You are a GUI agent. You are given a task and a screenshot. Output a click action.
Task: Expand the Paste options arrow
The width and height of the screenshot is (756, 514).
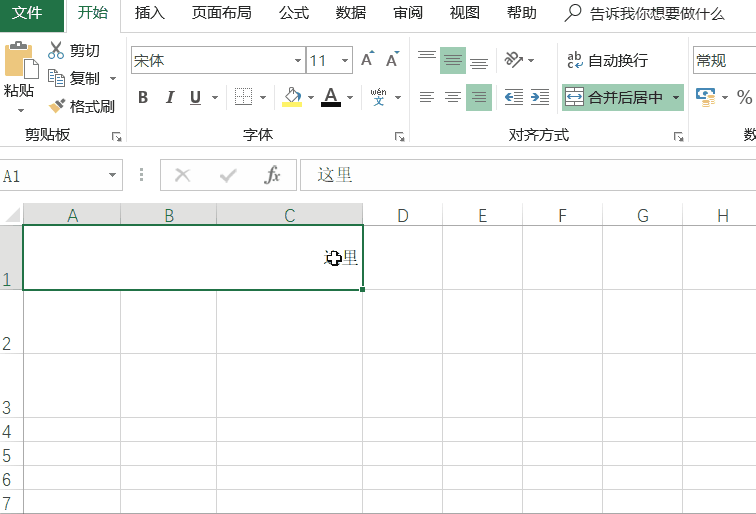tap(21, 110)
